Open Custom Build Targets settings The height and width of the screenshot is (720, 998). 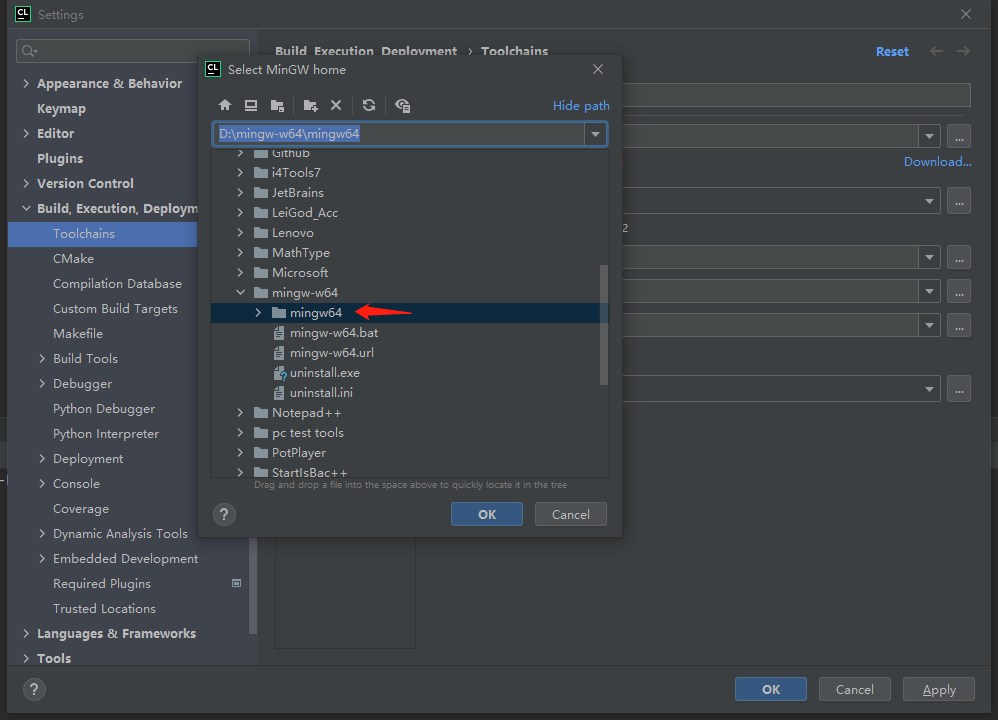115,309
